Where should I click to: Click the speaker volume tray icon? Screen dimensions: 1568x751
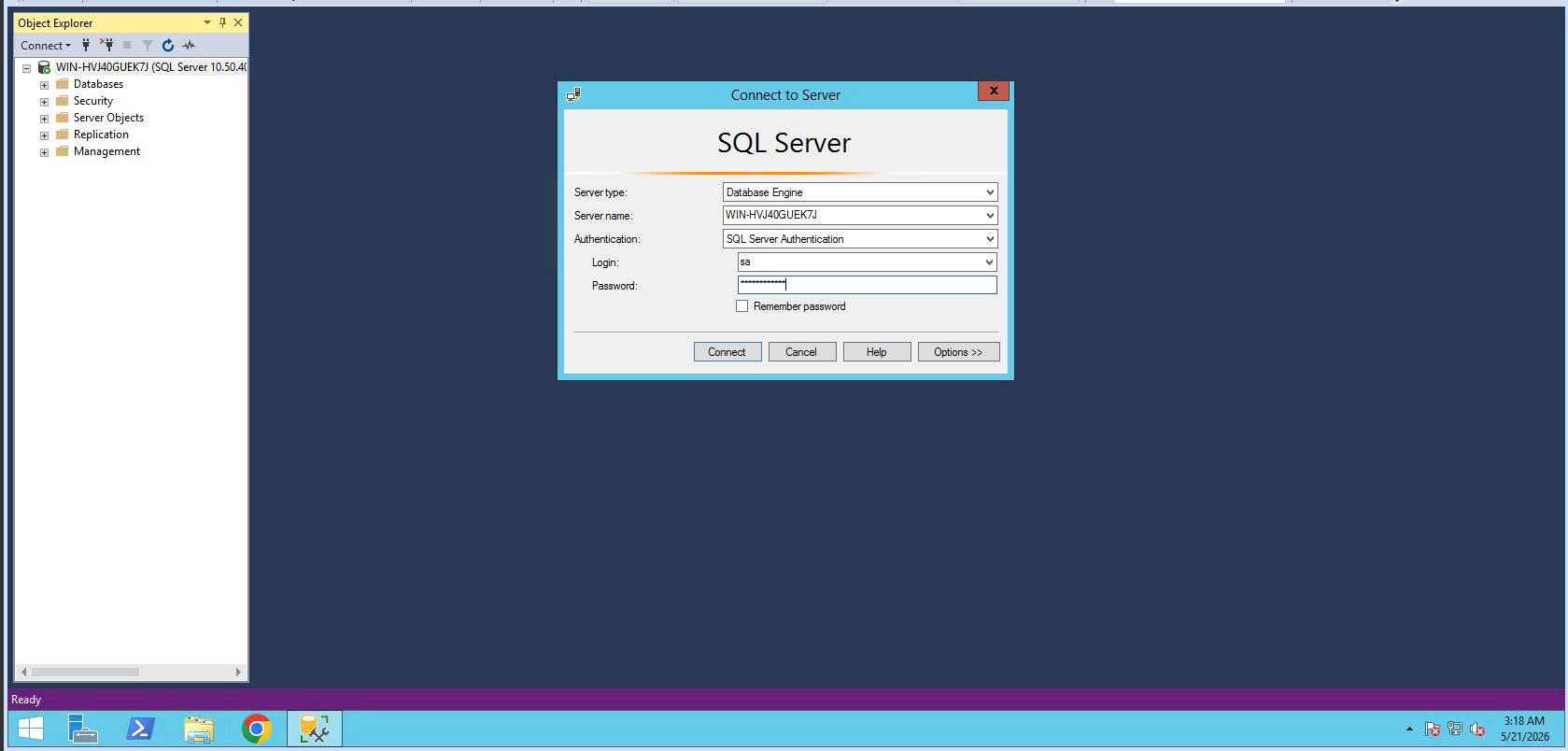[x=1477, y=729]
